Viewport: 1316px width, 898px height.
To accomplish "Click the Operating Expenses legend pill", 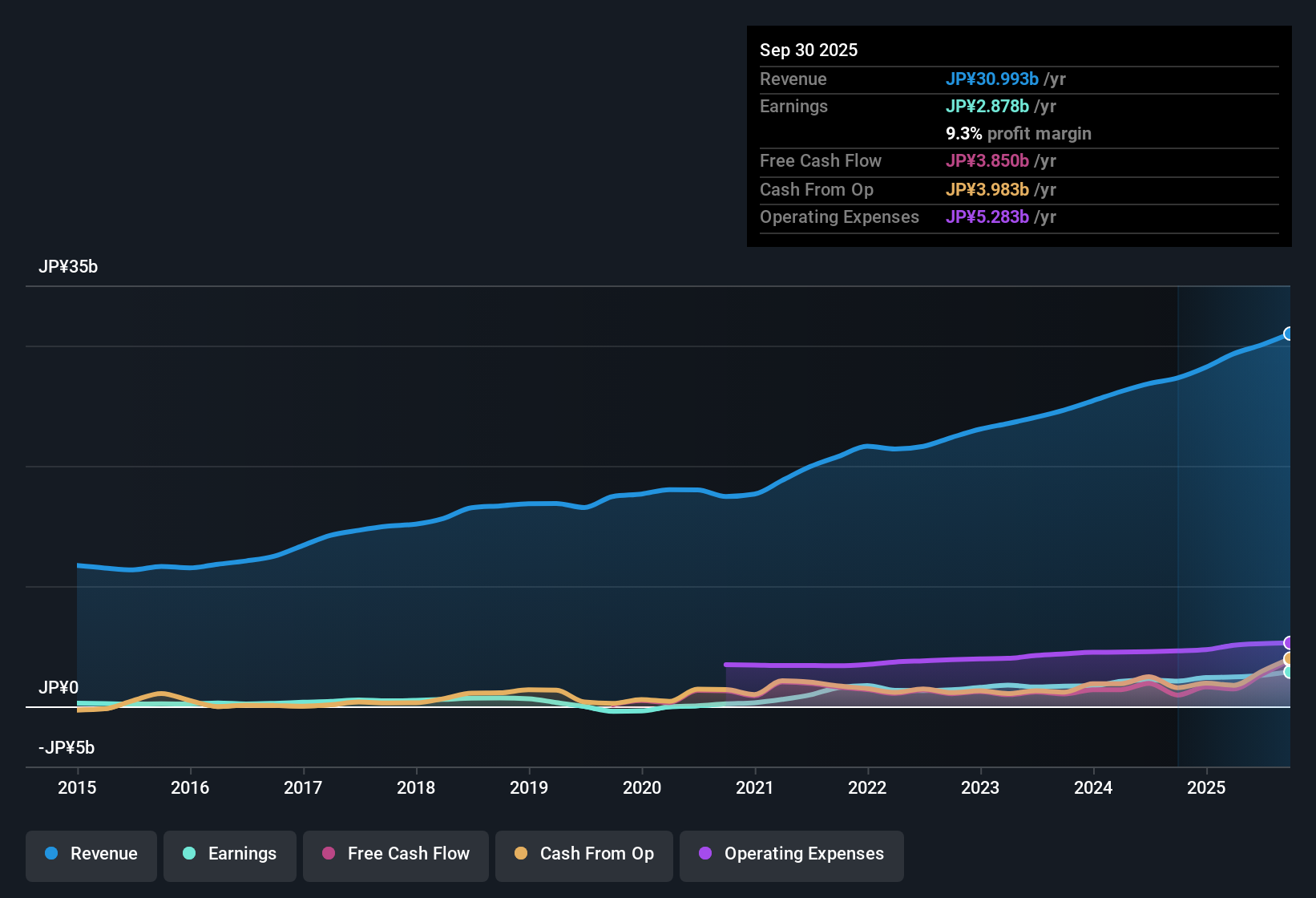I will tap(791, 854).
